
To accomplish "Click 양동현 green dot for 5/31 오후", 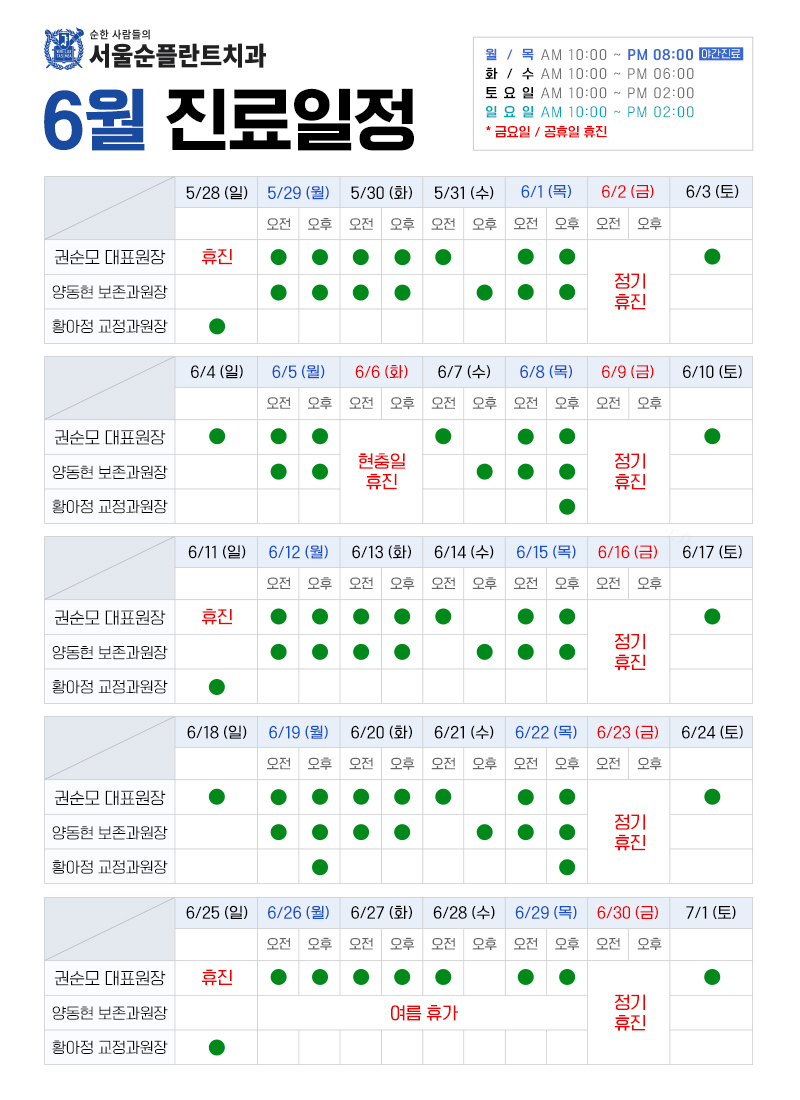I will pyautogui.click(x=484, y=292).
